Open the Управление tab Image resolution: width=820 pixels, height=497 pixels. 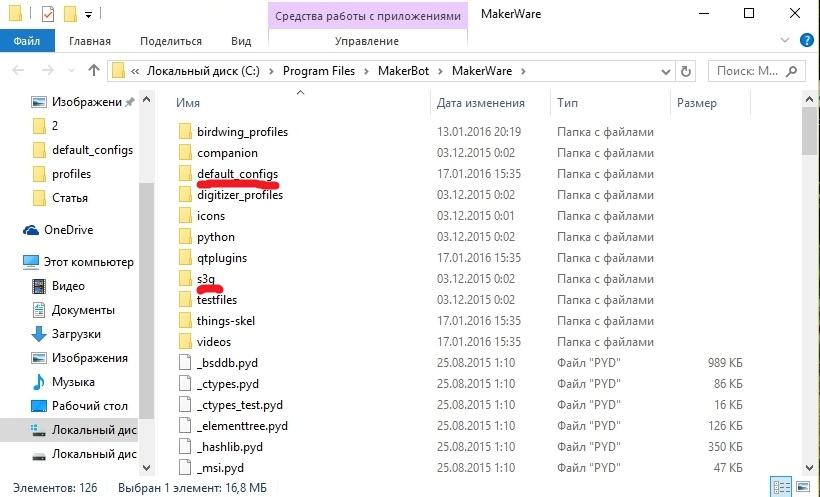367,41
